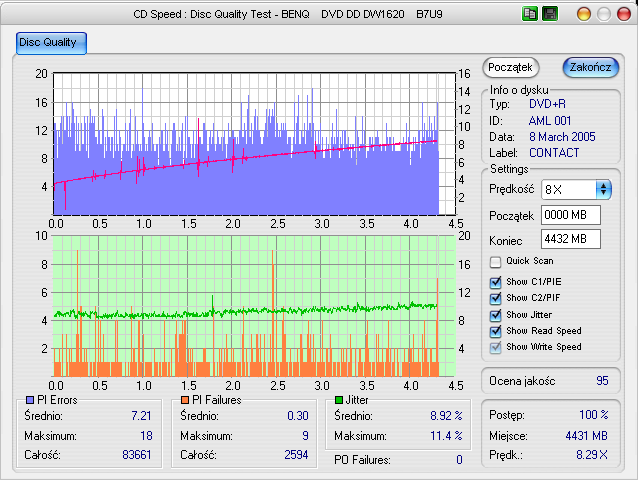Image resolution: width=638 pixels, height=480 pixels.
Task: Click the Zakończ button
Action: (x=590, y=67)
